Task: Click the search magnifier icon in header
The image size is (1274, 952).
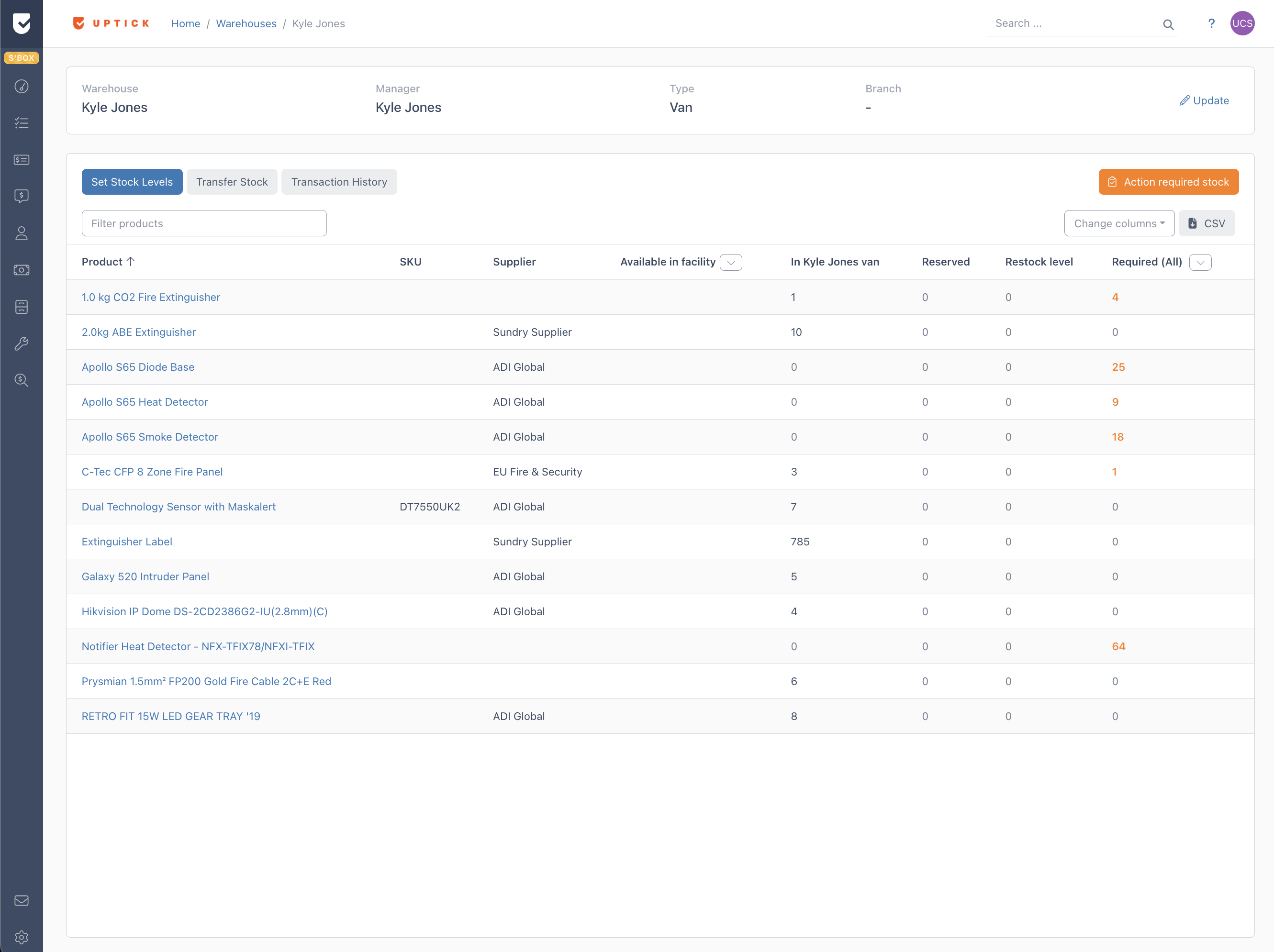Action: [1168, 24]
